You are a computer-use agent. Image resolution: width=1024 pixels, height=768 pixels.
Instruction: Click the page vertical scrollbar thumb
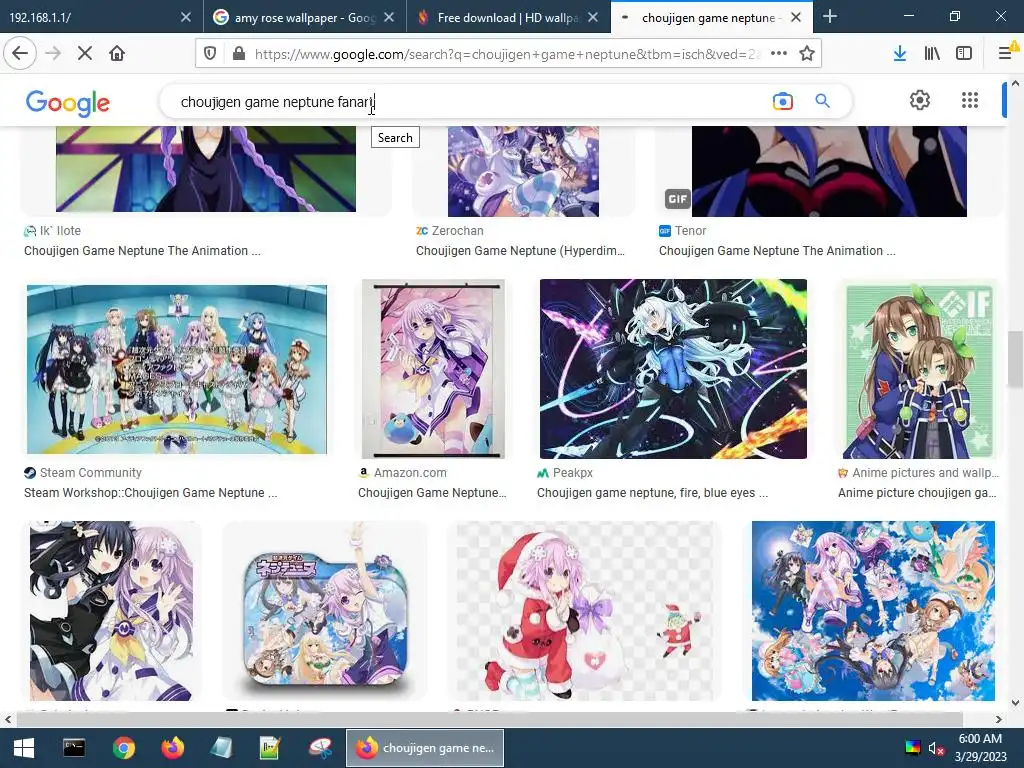(1015, 358)
